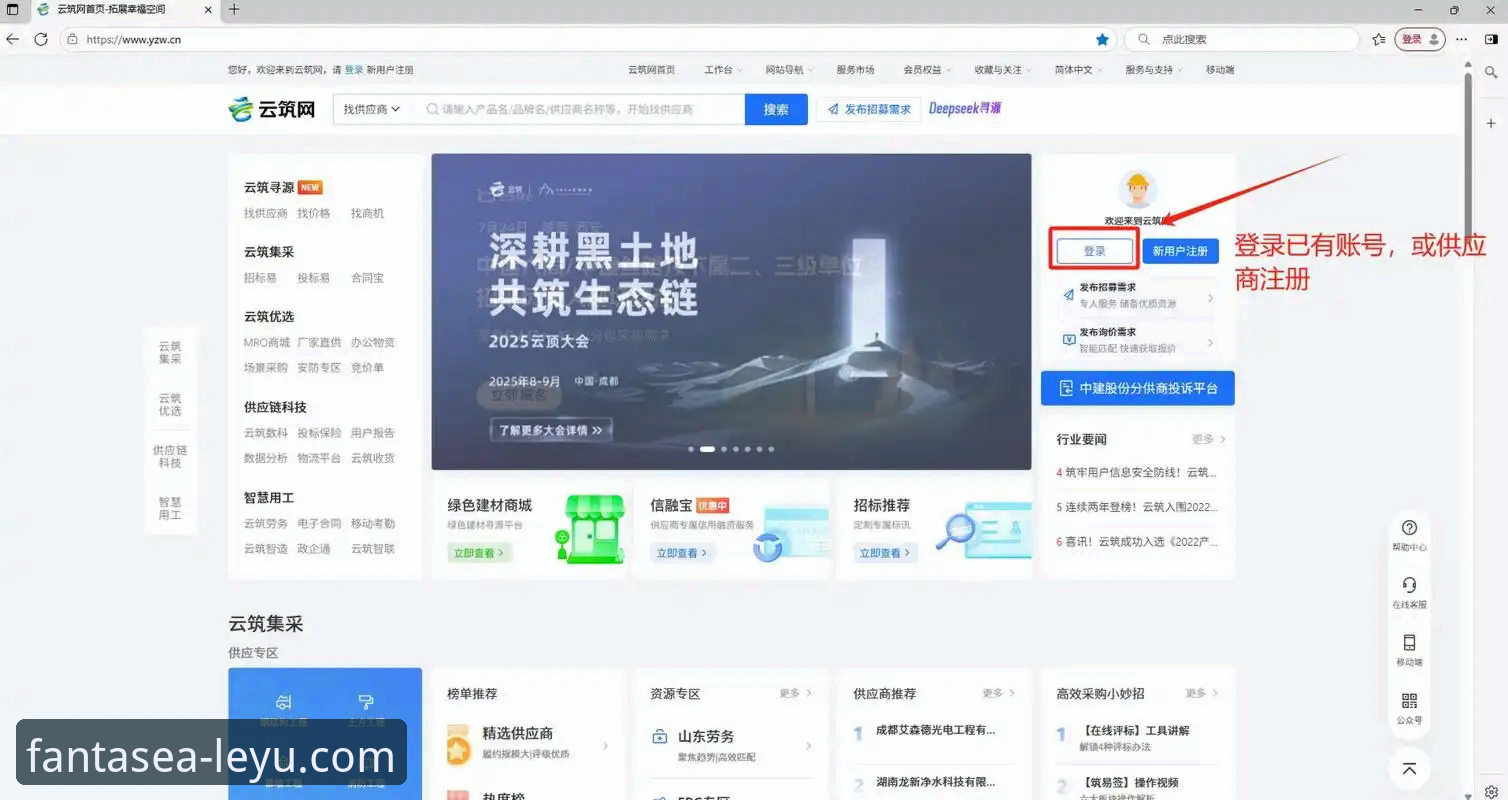Click the Deepseek寻源 link

[965, 108]
